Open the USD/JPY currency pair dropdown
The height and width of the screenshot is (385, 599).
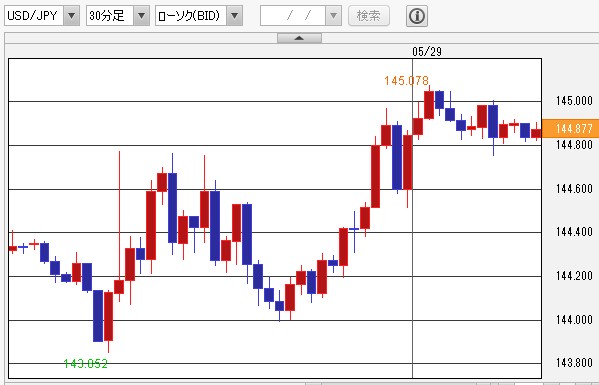click(42, 16)
